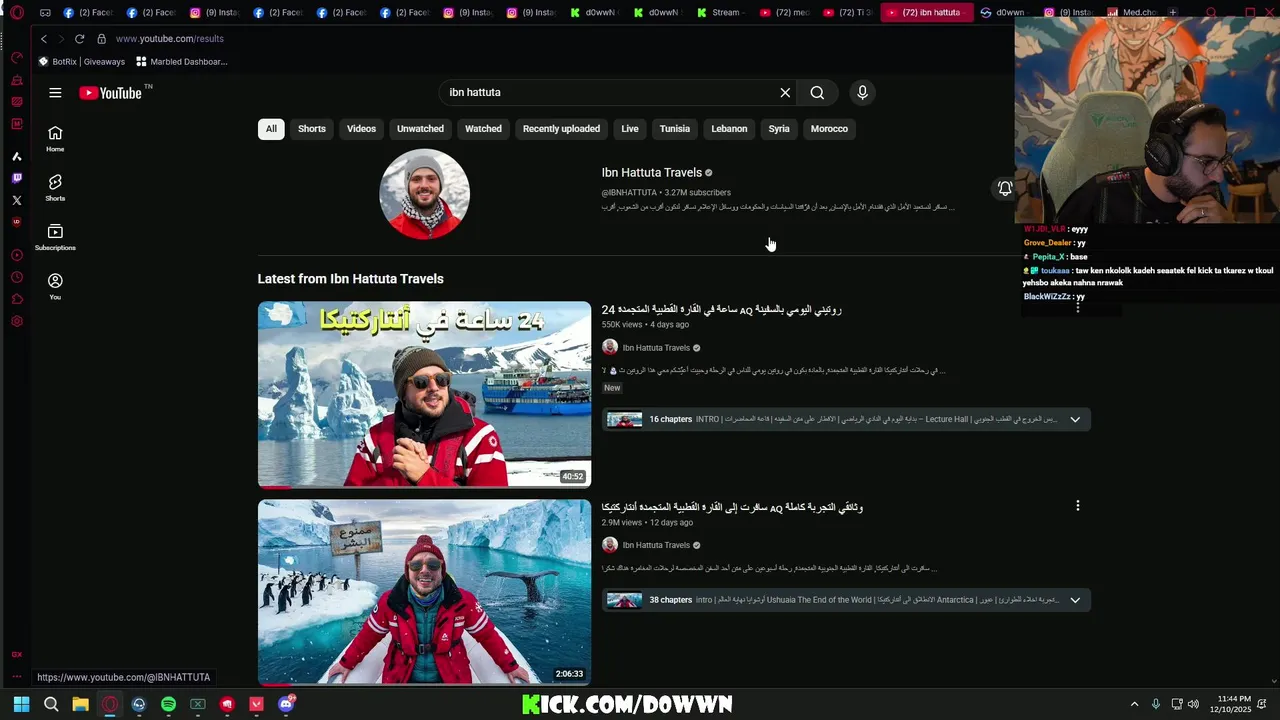
Task: Open Shorts from the YouTube sidebar
Action: [55, 188]
